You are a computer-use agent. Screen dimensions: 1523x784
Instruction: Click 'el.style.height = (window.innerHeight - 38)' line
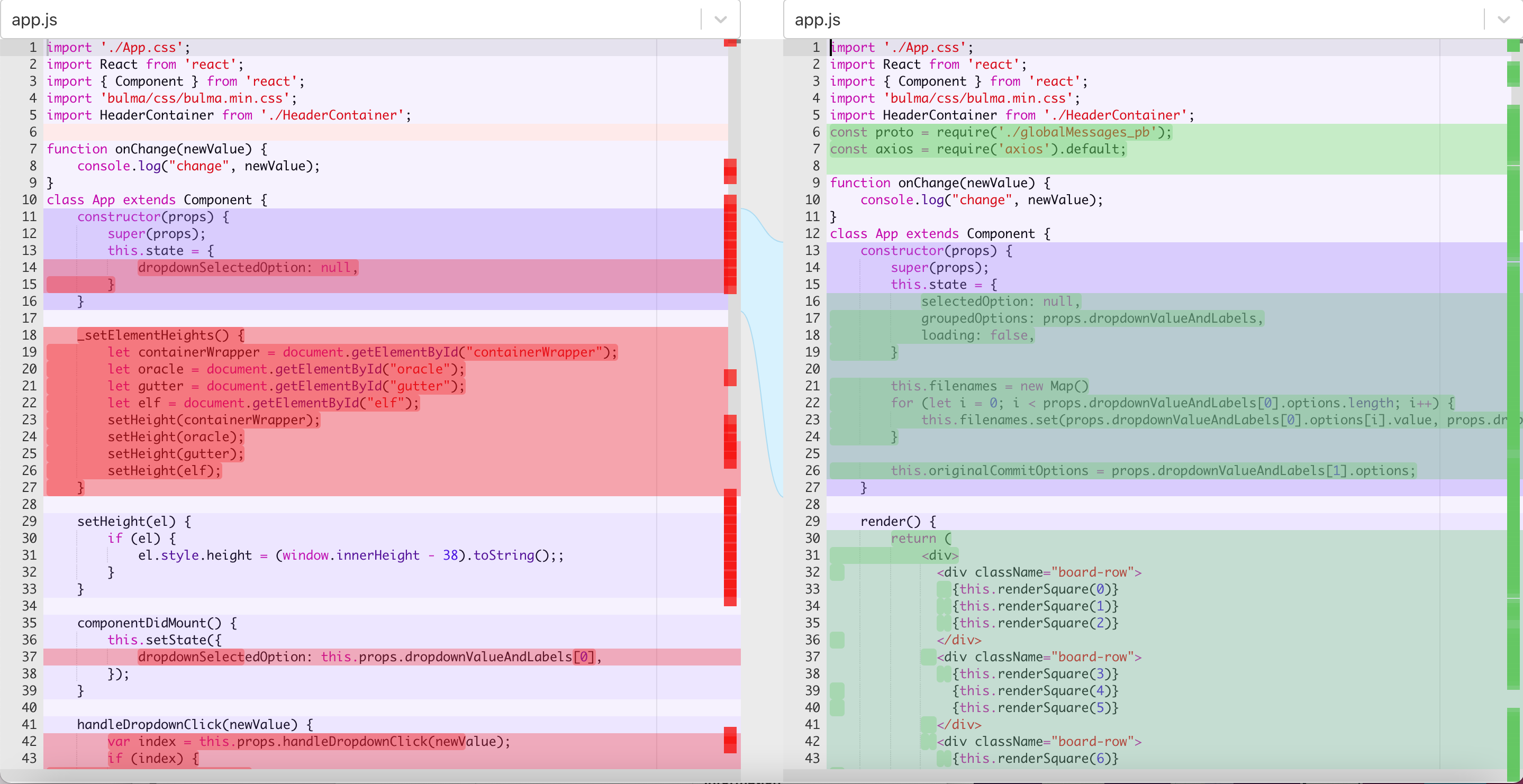point(351,555)
